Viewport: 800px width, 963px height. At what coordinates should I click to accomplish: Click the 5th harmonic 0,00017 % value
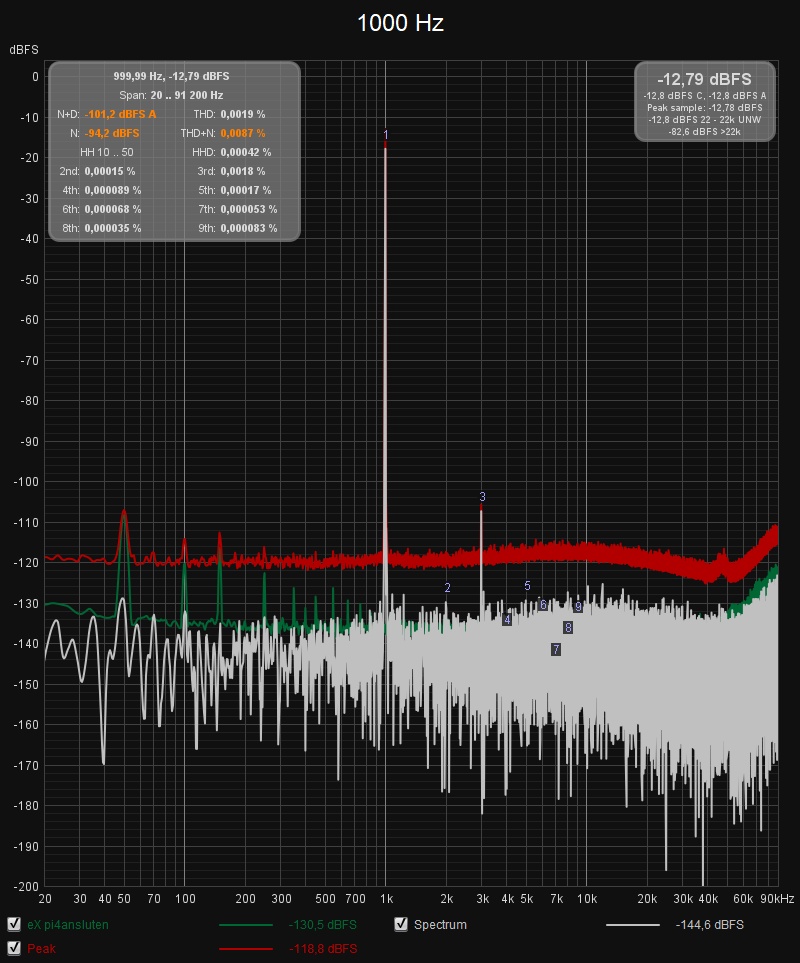click(246, 190)
